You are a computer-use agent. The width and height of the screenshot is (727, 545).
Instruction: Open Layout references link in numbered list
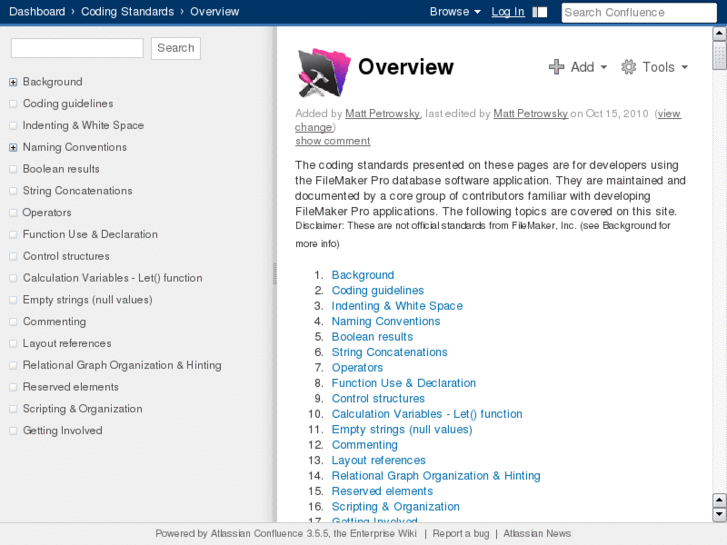378,461
